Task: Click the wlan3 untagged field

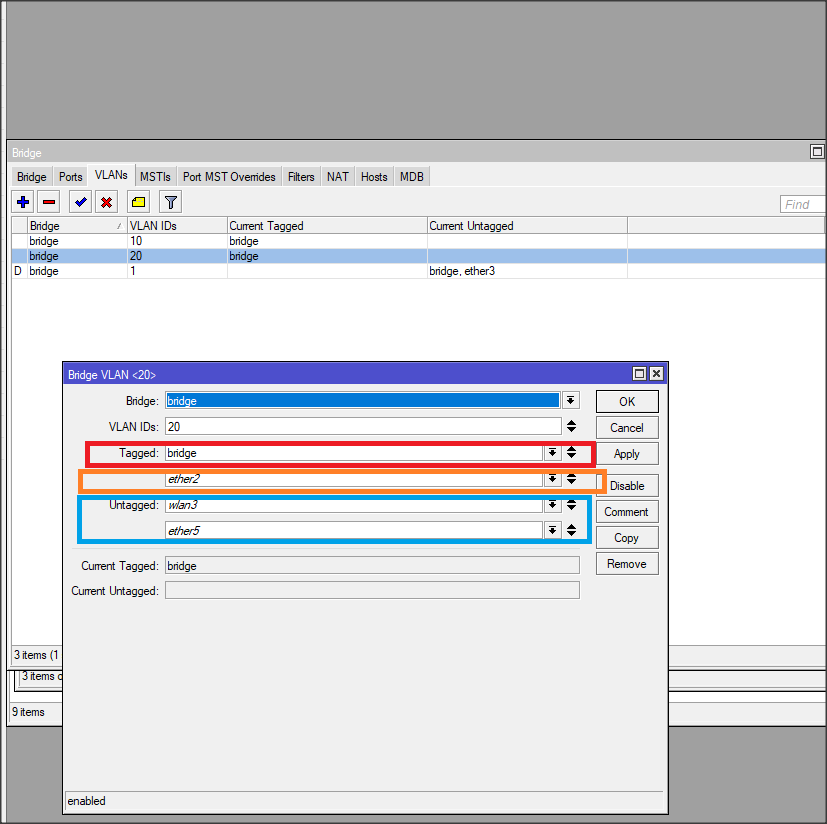Action: (354, 505)
